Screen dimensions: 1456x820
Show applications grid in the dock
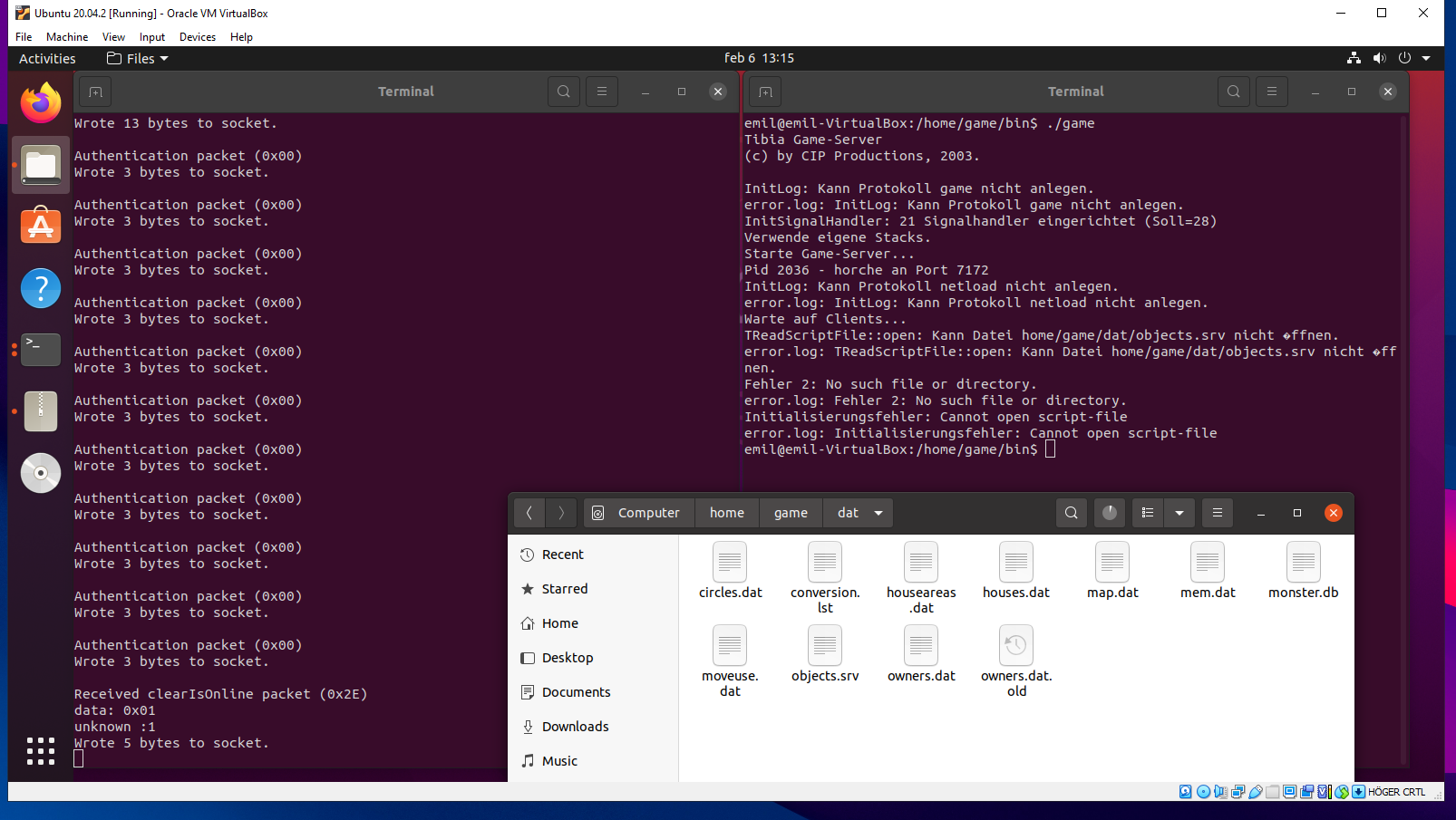pos(41,750)
